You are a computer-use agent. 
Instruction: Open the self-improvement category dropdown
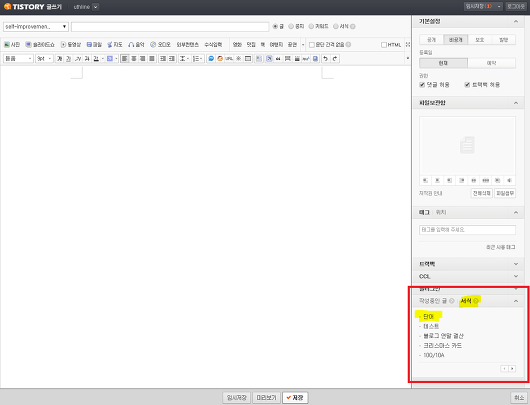coord(36,27)
